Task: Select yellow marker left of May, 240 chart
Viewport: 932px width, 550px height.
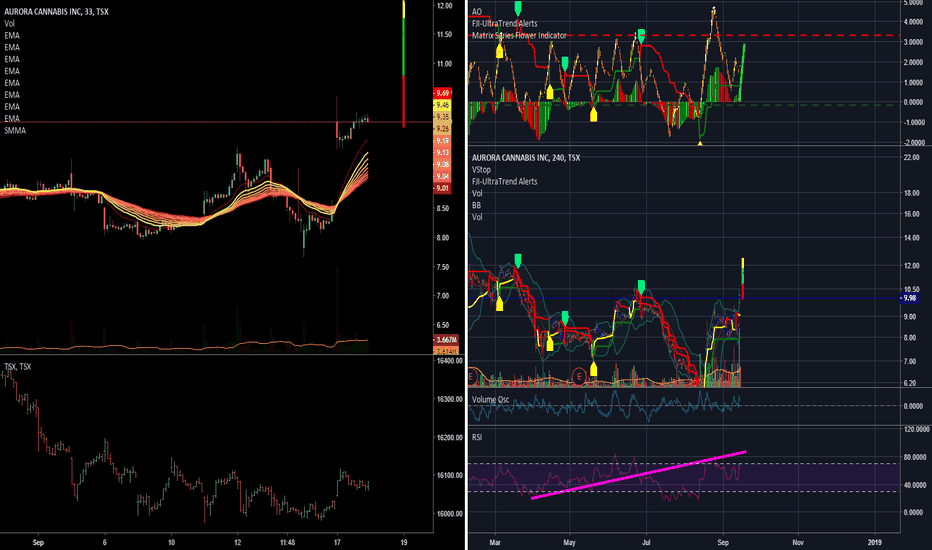Action: pos(550,344)
